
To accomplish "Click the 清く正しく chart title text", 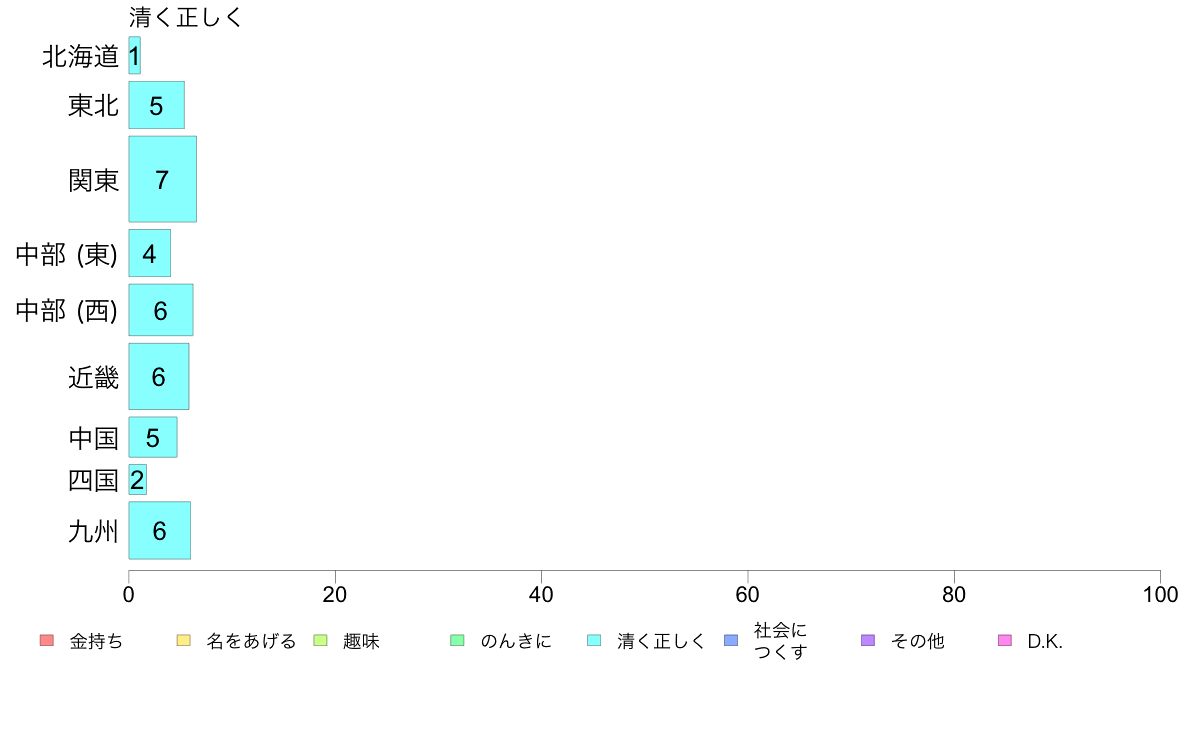I will (x=186, y=17).
